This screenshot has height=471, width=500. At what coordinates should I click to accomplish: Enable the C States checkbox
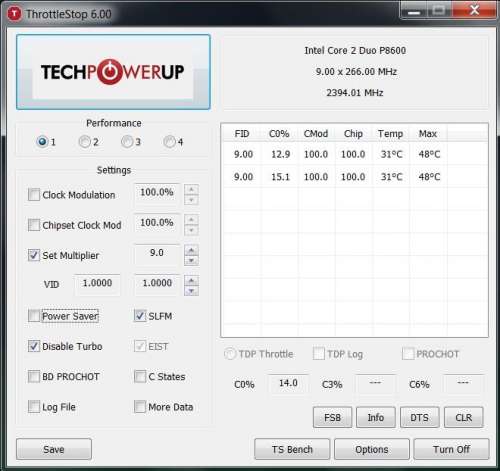[140, 376]
